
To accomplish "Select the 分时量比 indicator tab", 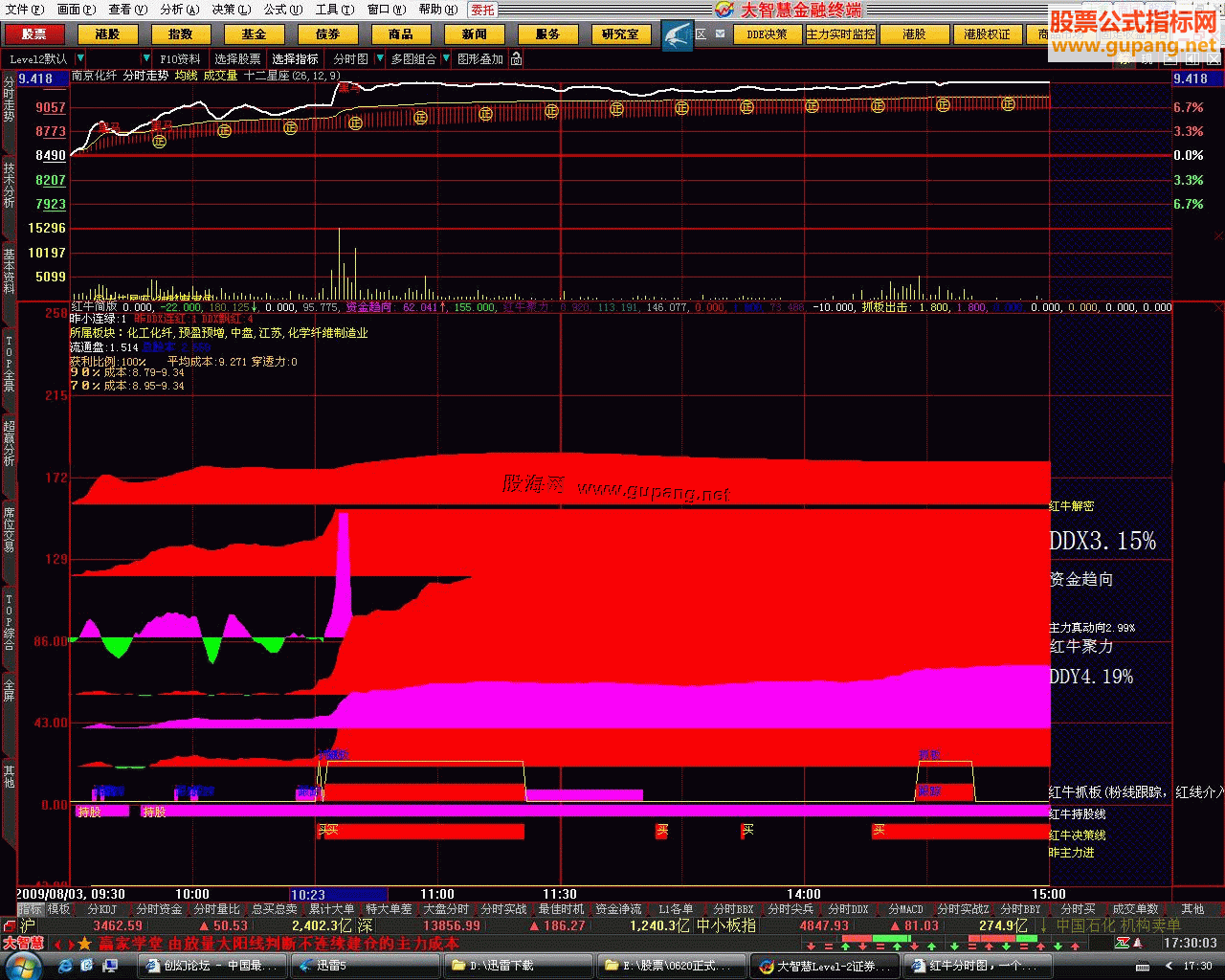I will pos(216,909).
